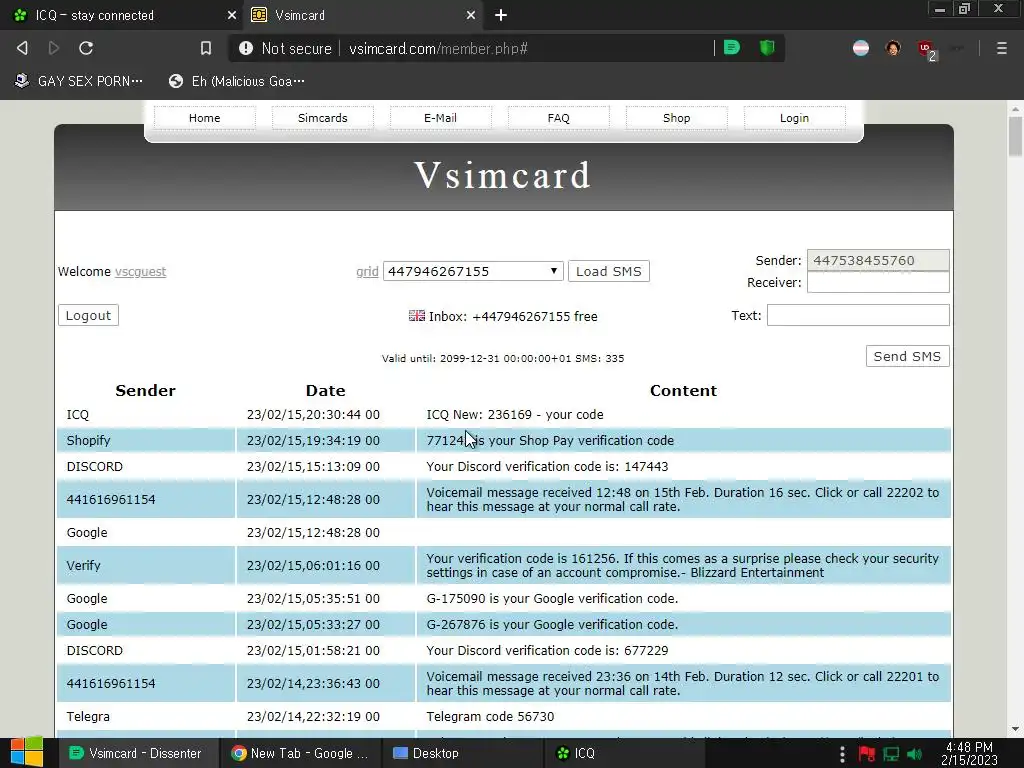Open the Windows Start button

pyautogui.click(x=27, y=753)
